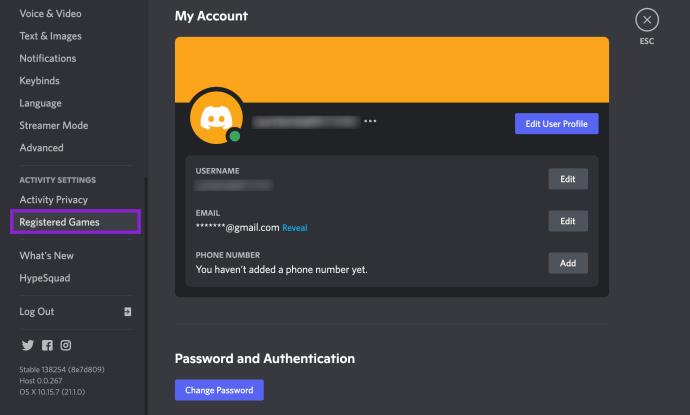
Task: Close settings with the ESC circle button
Action: pyautogui.click(x=647, y=20)
